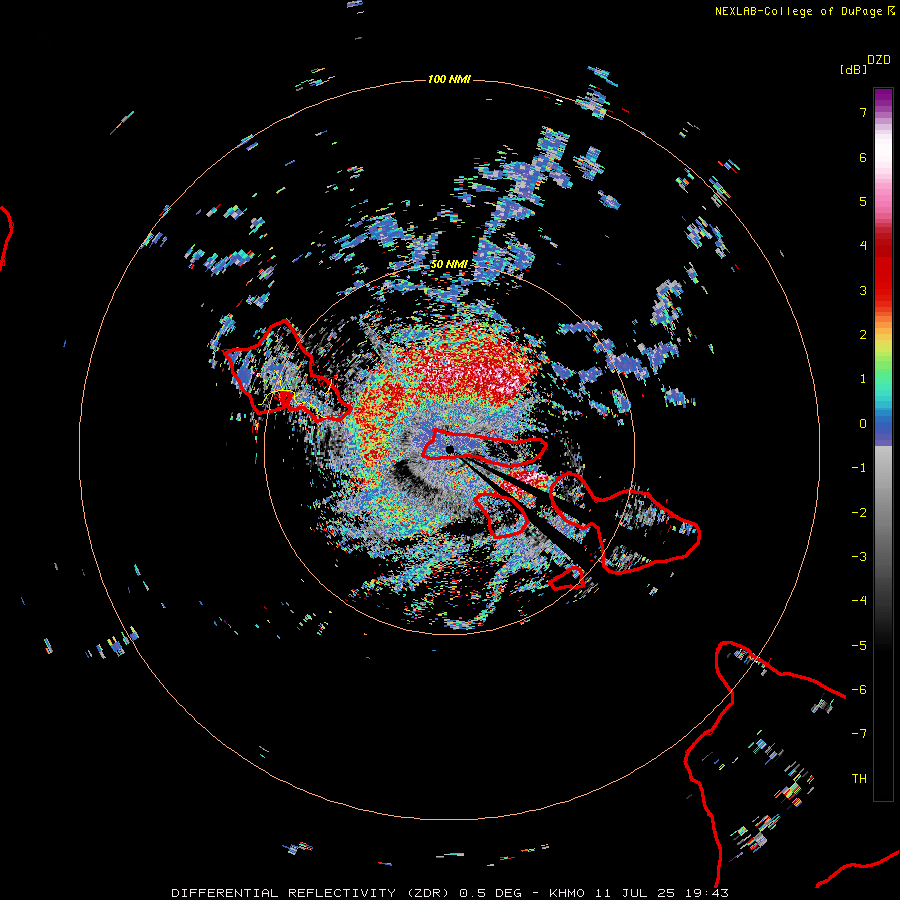Click the '100 NMI' range ring label
The width and height of the screenshot is (900, 900).
(x=449, y=79)
